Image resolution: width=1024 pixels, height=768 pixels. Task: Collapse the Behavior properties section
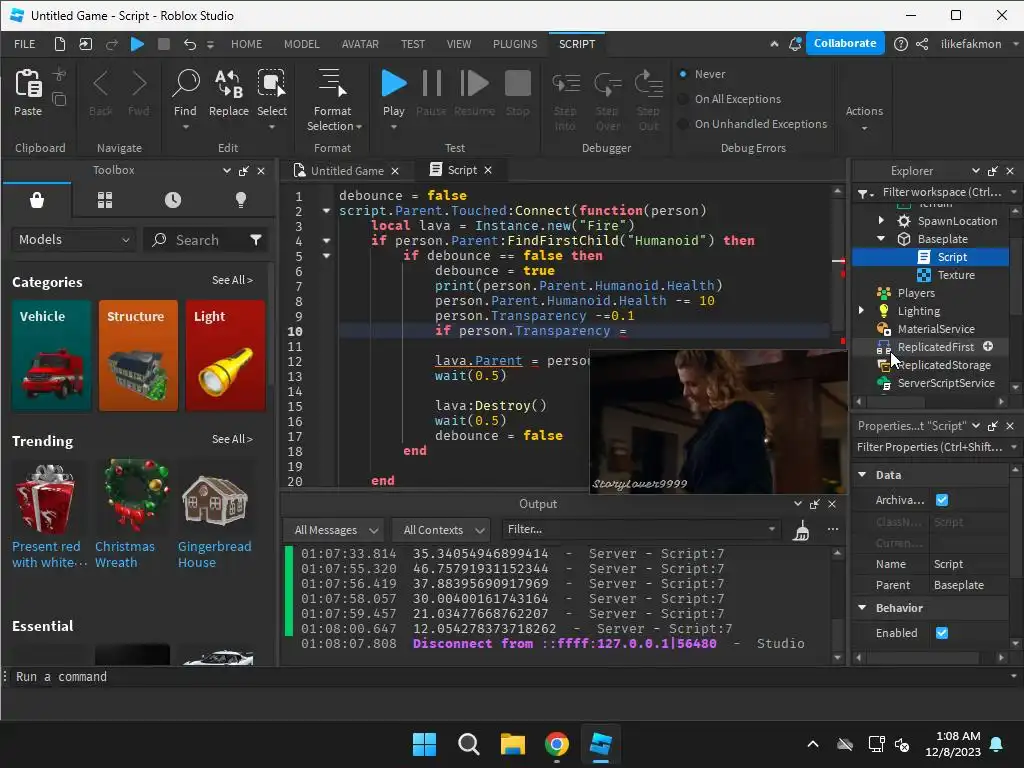click(x=862, y=608)
